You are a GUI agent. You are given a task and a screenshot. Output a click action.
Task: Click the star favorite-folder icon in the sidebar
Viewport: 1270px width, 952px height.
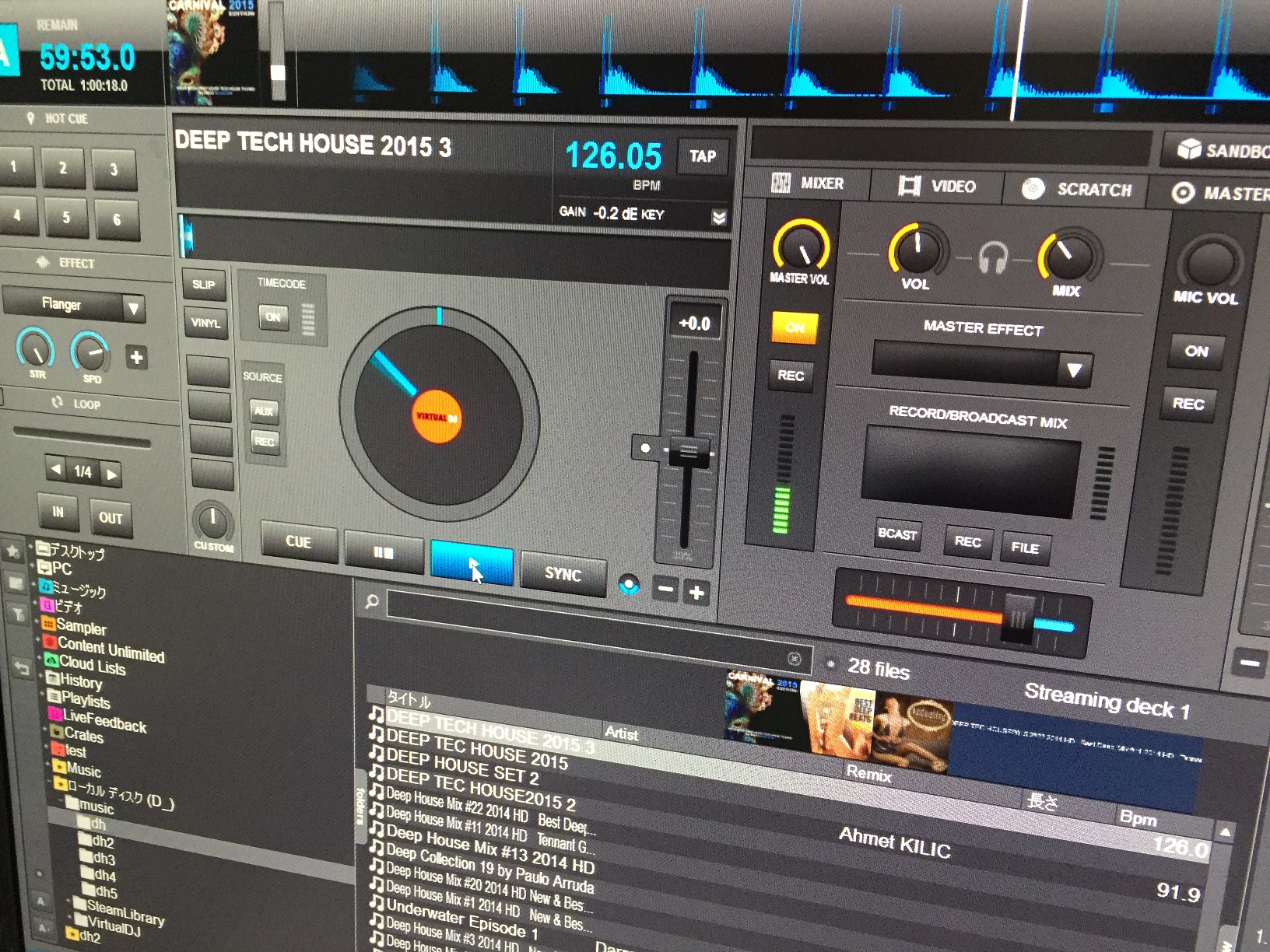(13, 551)
